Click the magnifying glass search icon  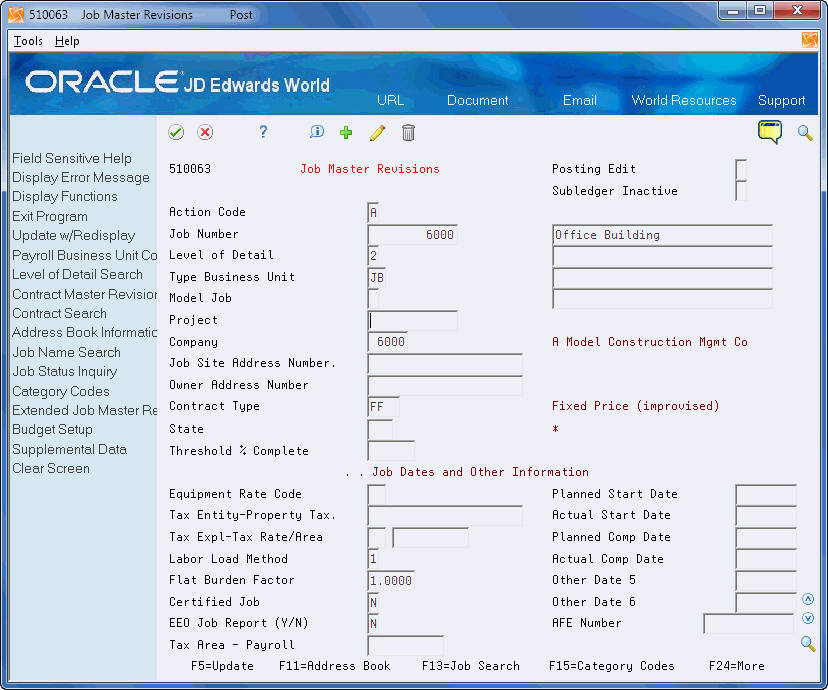[x=804, y=132]
